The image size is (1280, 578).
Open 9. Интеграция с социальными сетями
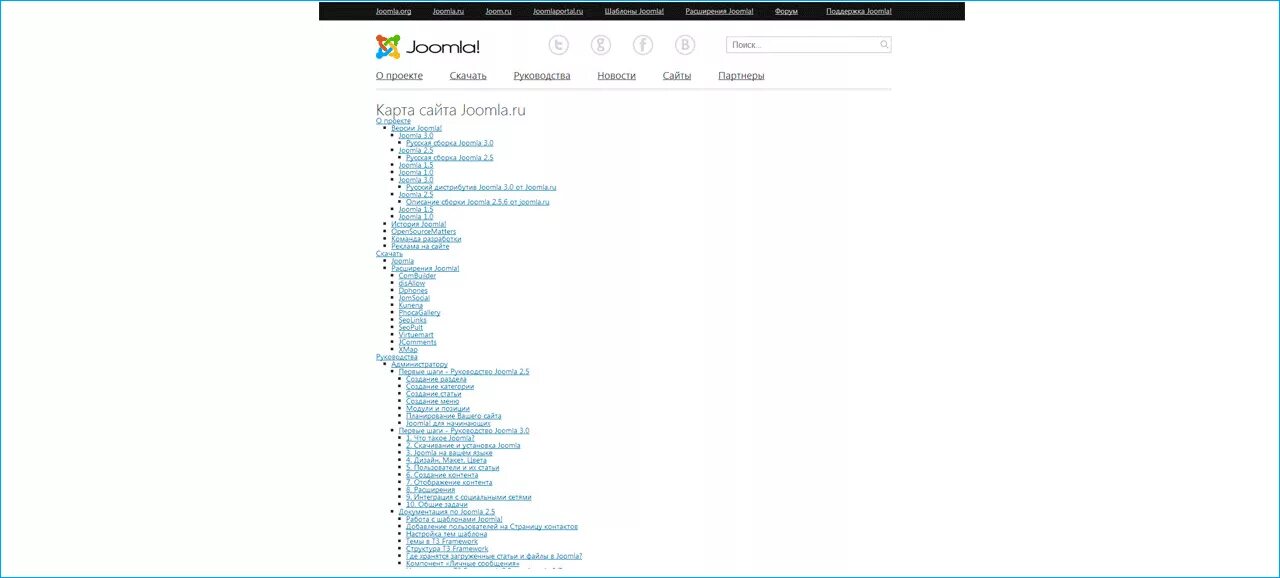469,497
